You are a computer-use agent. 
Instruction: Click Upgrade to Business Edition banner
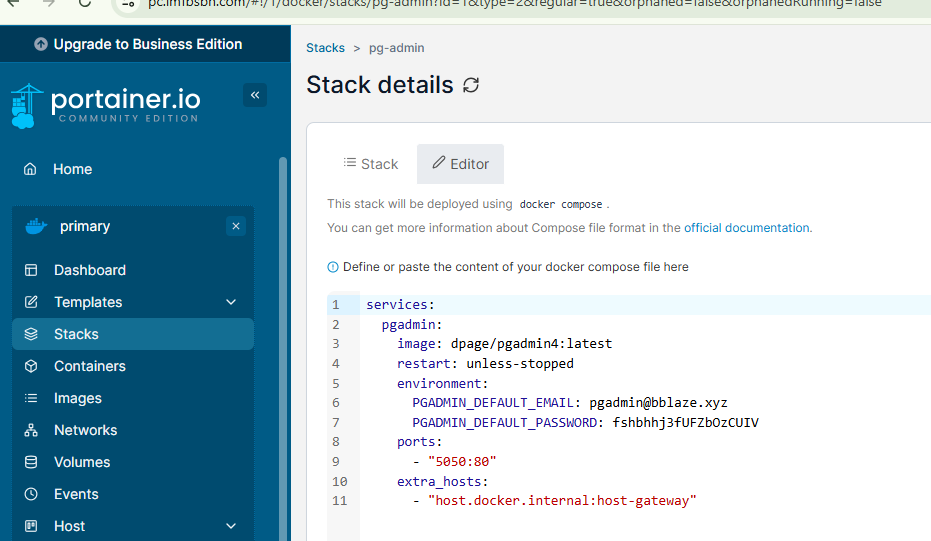tap(138, 44)
